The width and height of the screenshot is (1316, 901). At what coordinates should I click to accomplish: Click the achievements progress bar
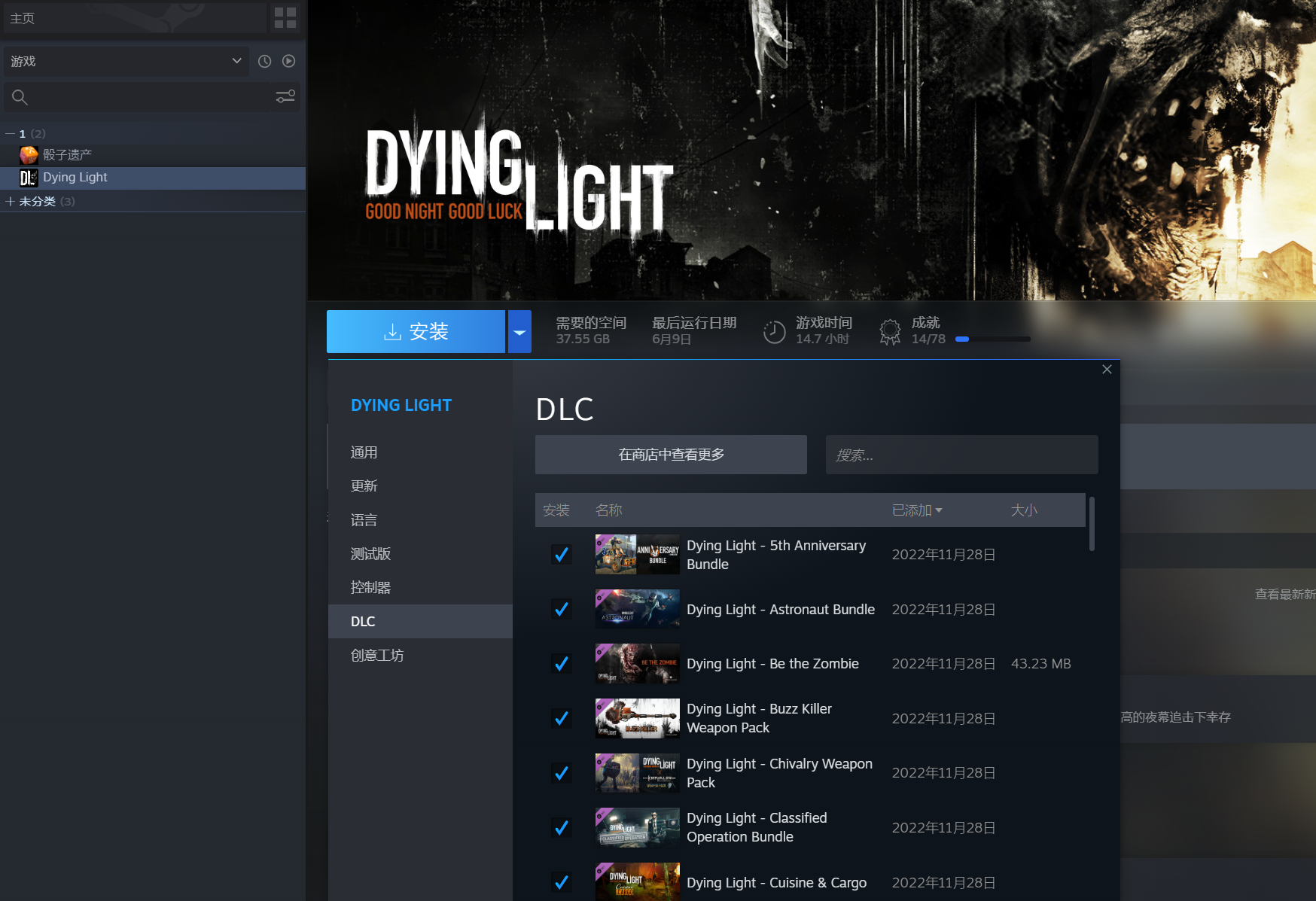tap(992, 339)
